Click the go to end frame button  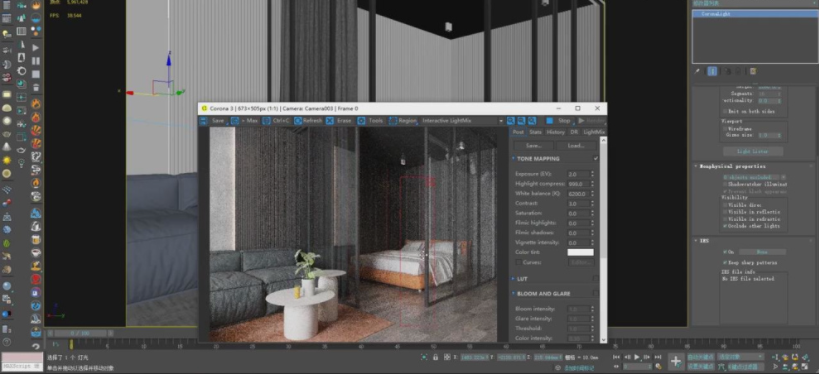click(657, 357)
